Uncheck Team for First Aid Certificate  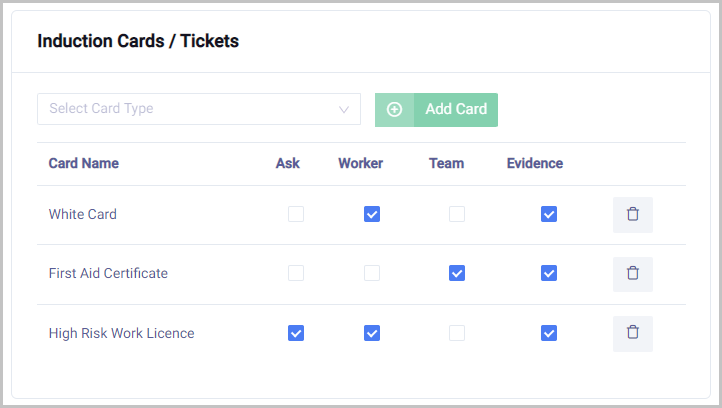[x=457, y=273]
